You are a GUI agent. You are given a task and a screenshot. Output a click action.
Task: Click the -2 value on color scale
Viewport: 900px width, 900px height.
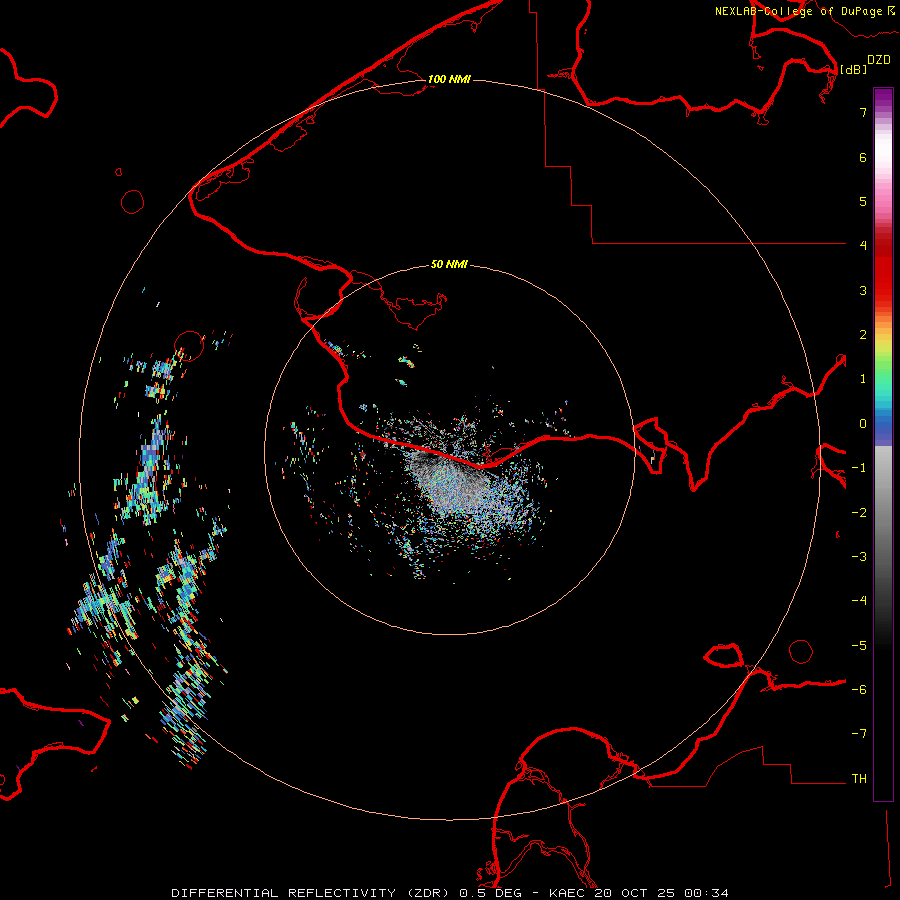(859, 513)
